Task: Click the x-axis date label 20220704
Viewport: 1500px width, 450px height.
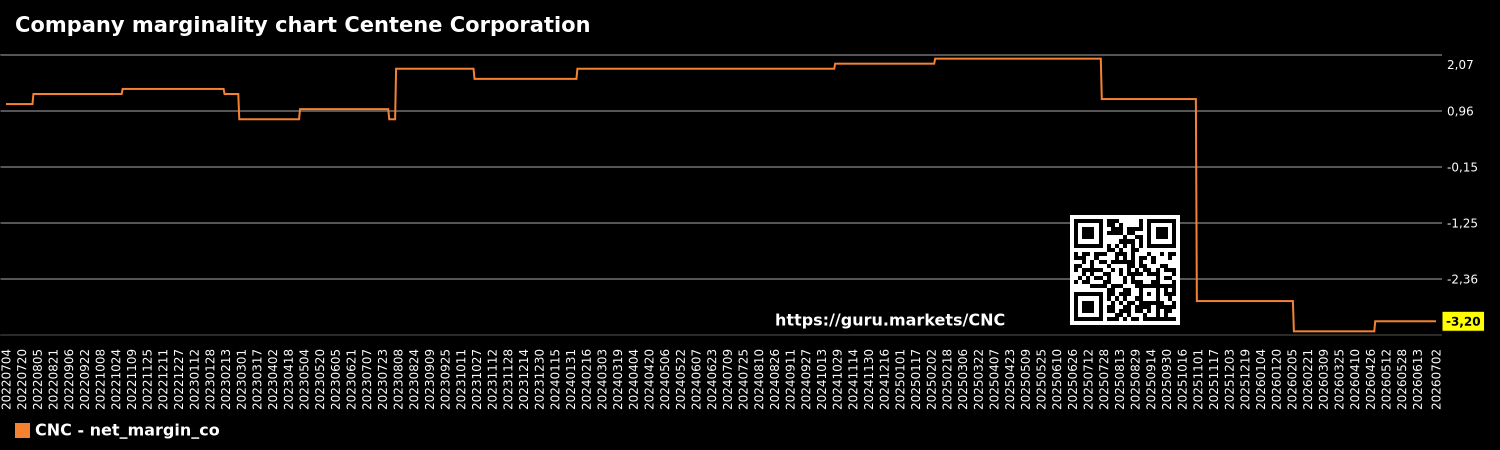Action: 7,379
